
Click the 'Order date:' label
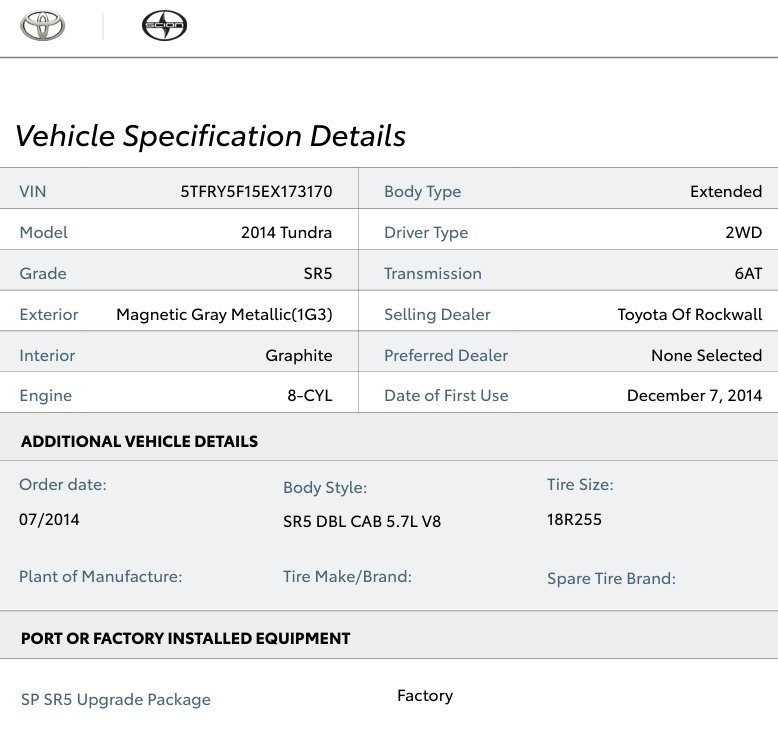point(63,485)
